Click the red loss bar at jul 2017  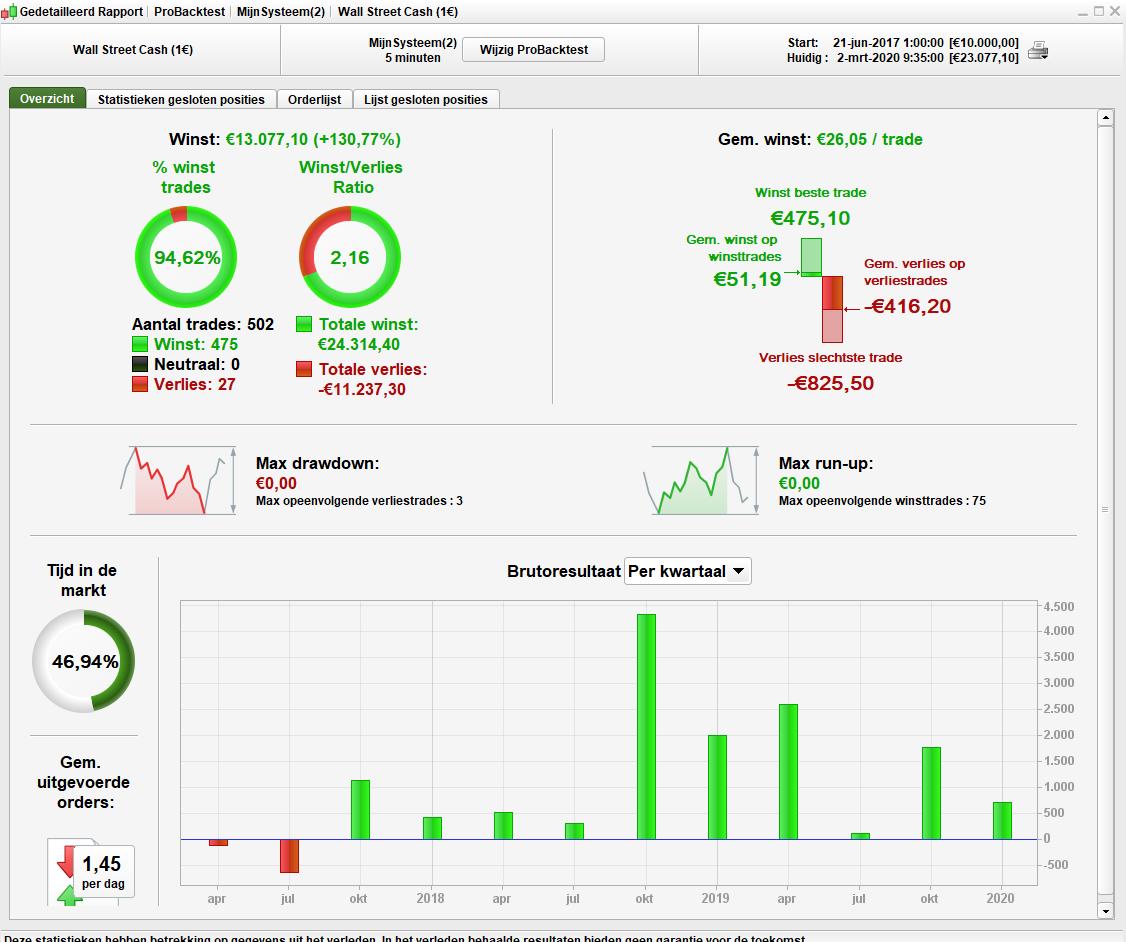click(x=289, y=856)
